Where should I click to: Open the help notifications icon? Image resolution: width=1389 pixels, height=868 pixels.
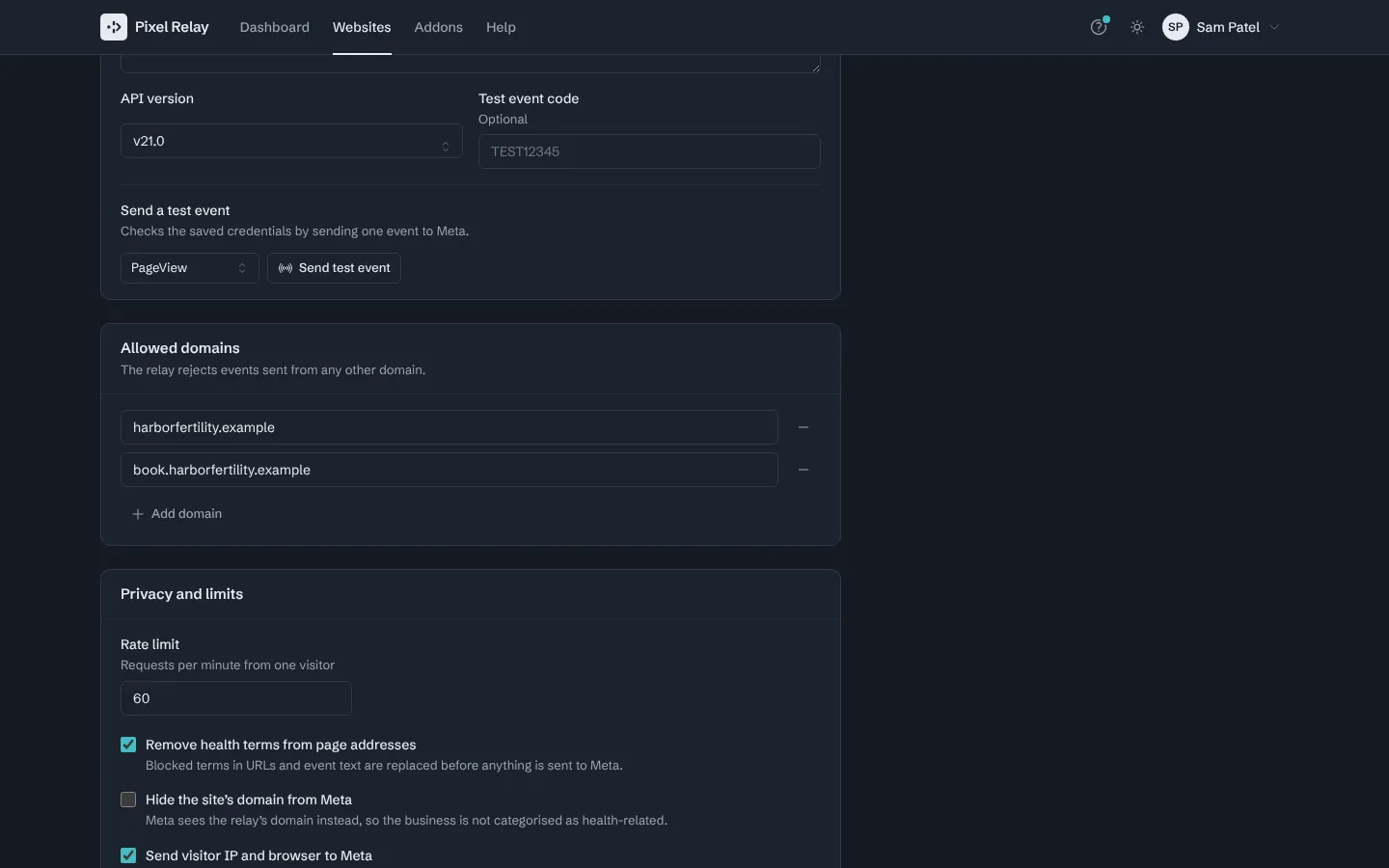1099,27
